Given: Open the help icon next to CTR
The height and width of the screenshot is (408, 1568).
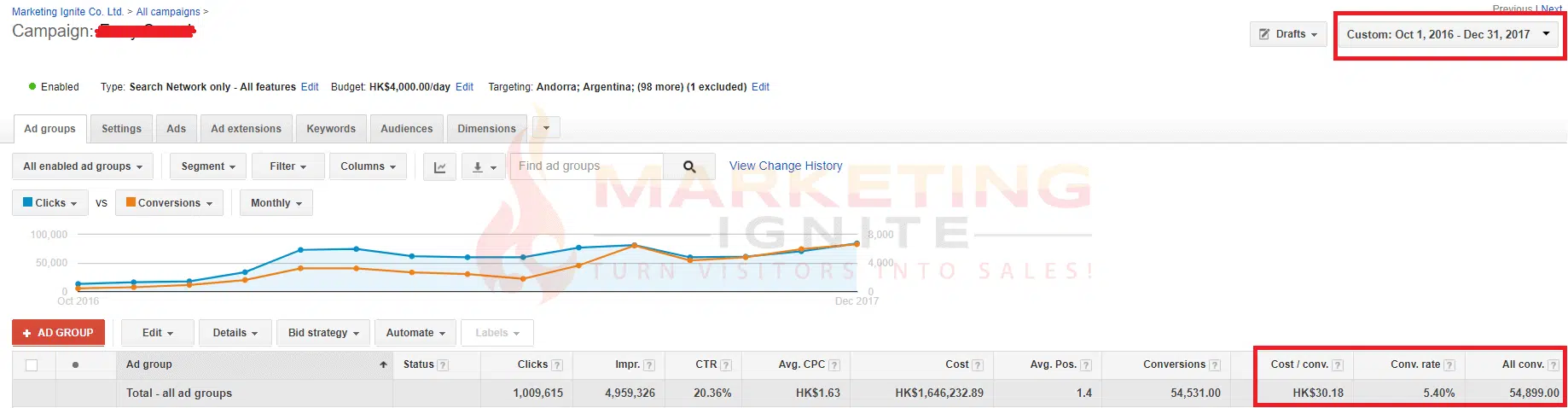Looking at the screenshot, I should pyautogui.click(x=726, y=365).
